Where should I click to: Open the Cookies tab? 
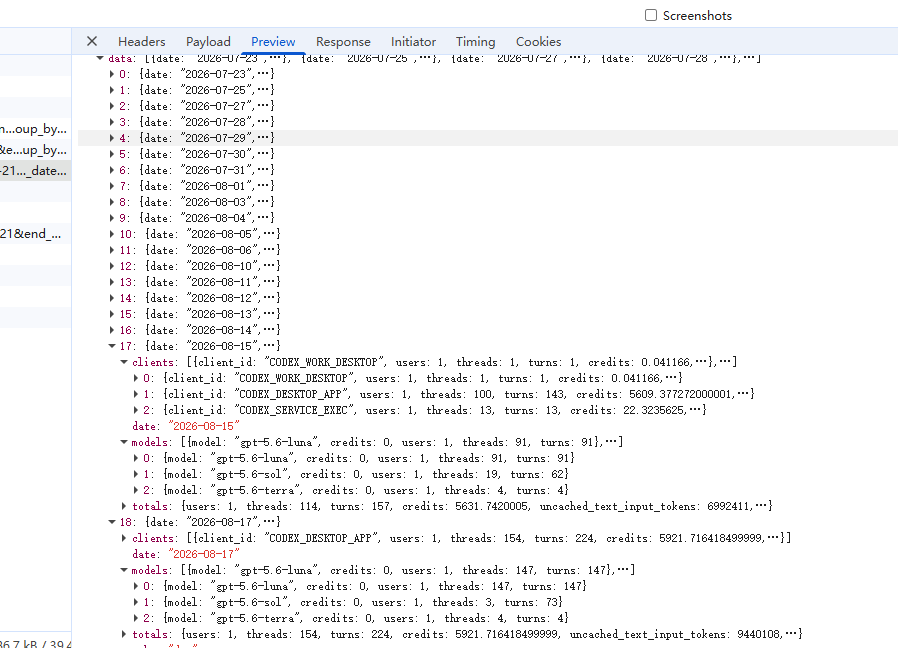tap(538, 42)
